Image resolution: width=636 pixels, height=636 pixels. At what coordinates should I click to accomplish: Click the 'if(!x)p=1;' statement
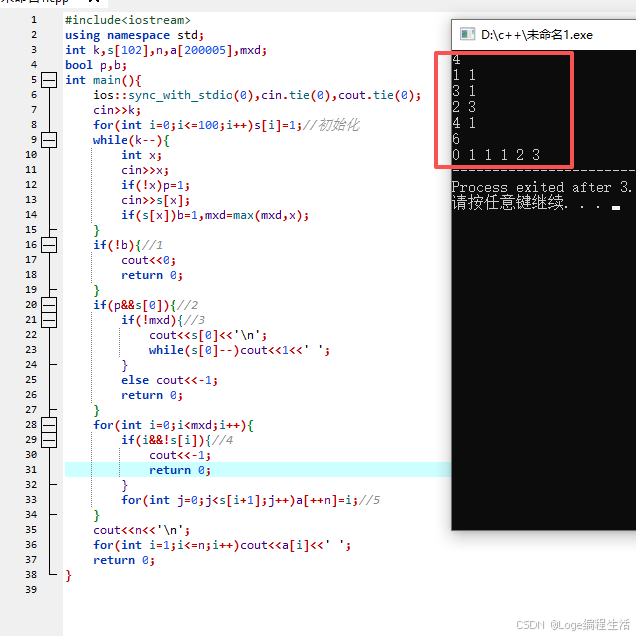[155, 185]
